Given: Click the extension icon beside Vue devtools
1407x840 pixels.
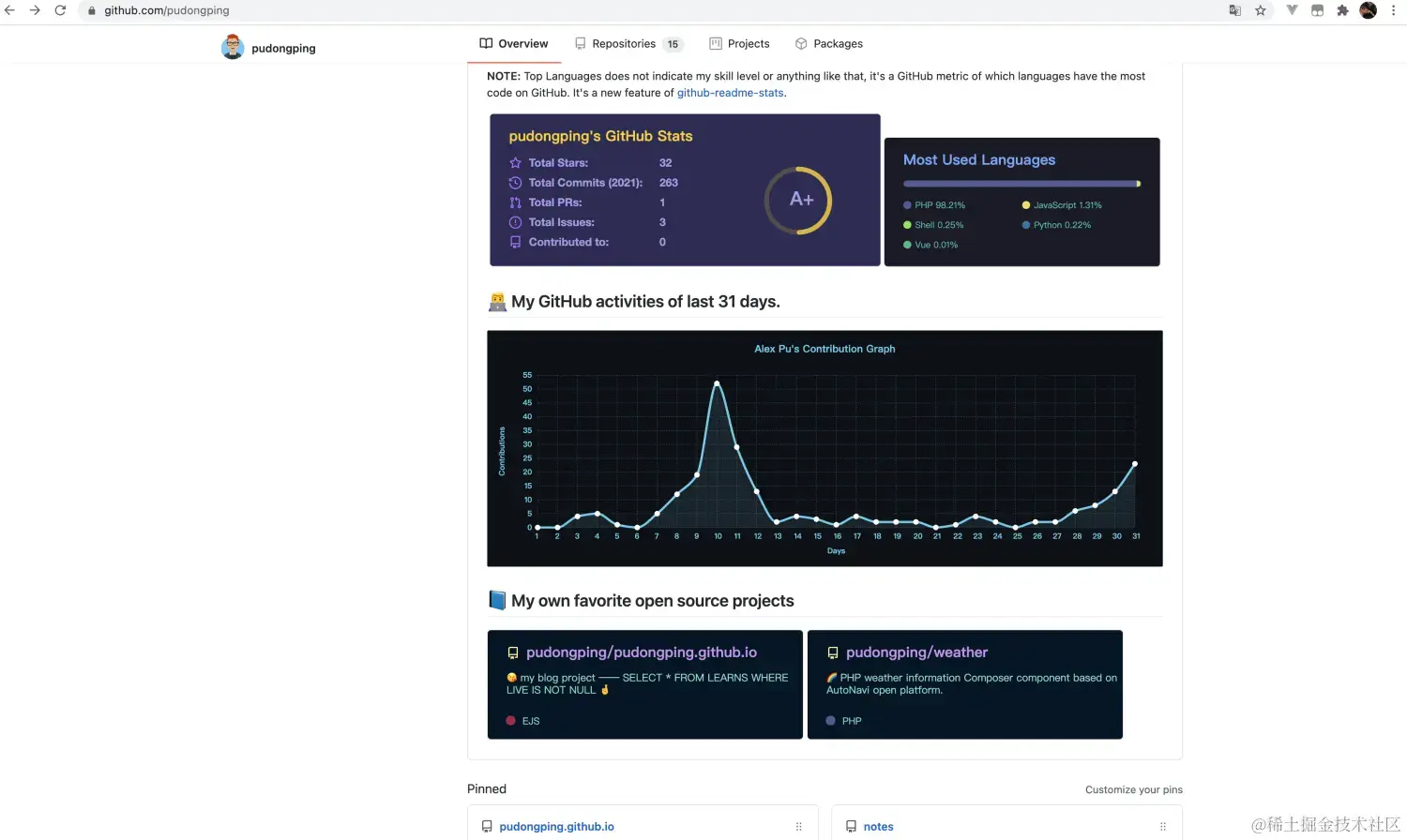Looking at the screenshot, I should click(1317, 10).
